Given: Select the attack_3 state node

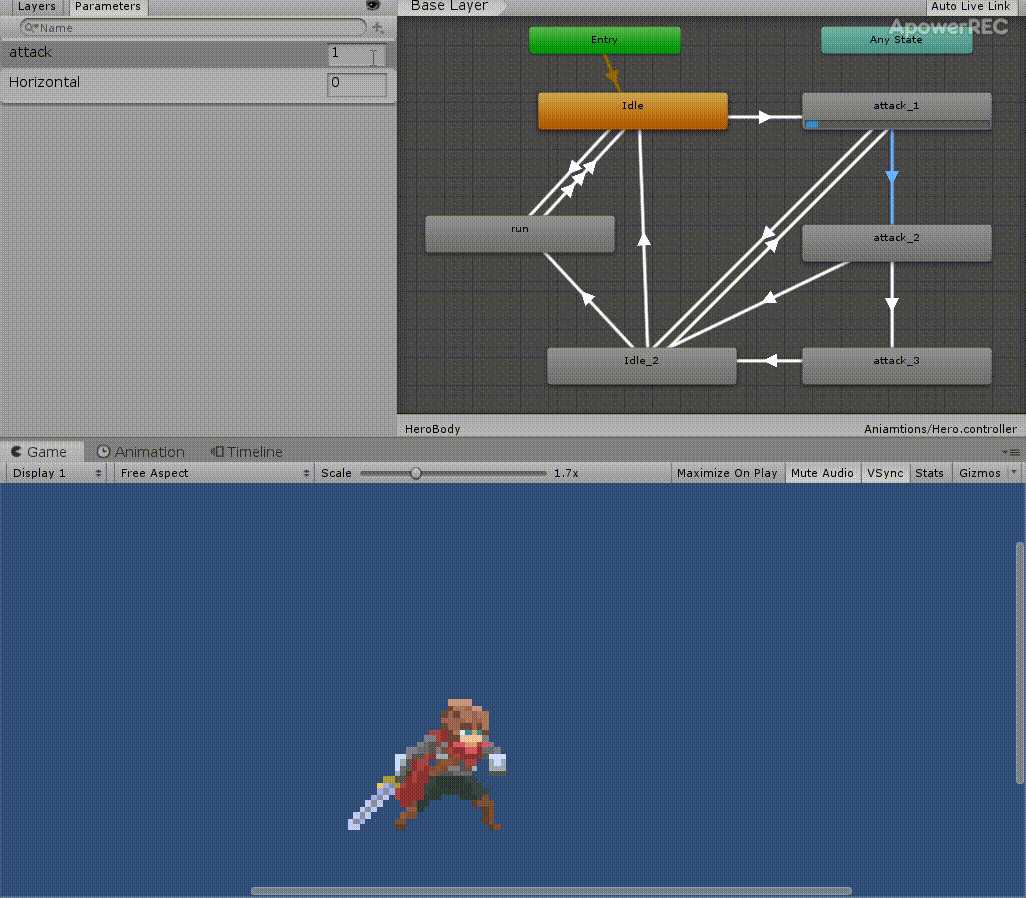Looking at the screenshot, I should (896, 366).
